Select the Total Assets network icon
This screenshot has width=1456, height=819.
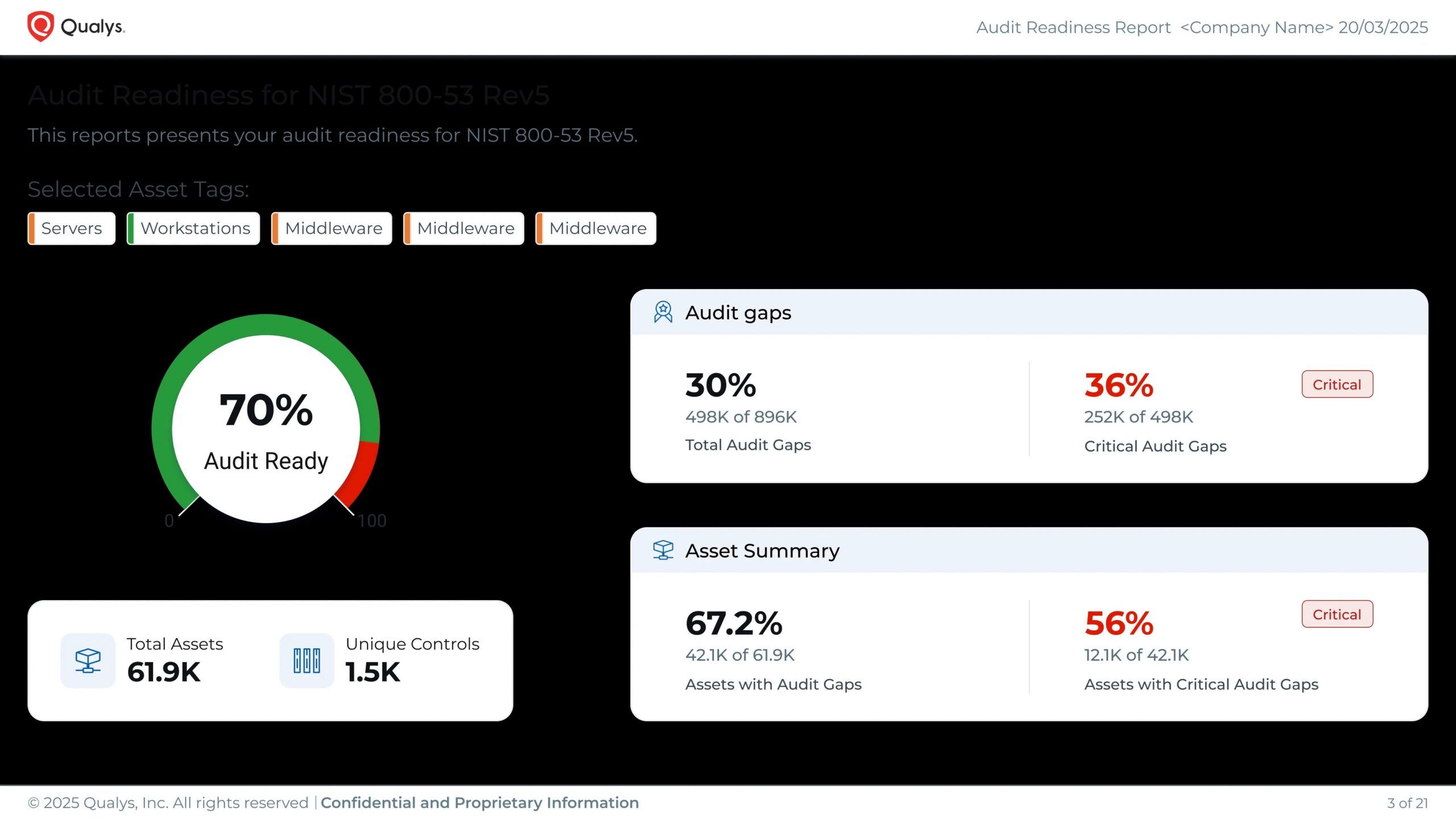tap(88, 660)
